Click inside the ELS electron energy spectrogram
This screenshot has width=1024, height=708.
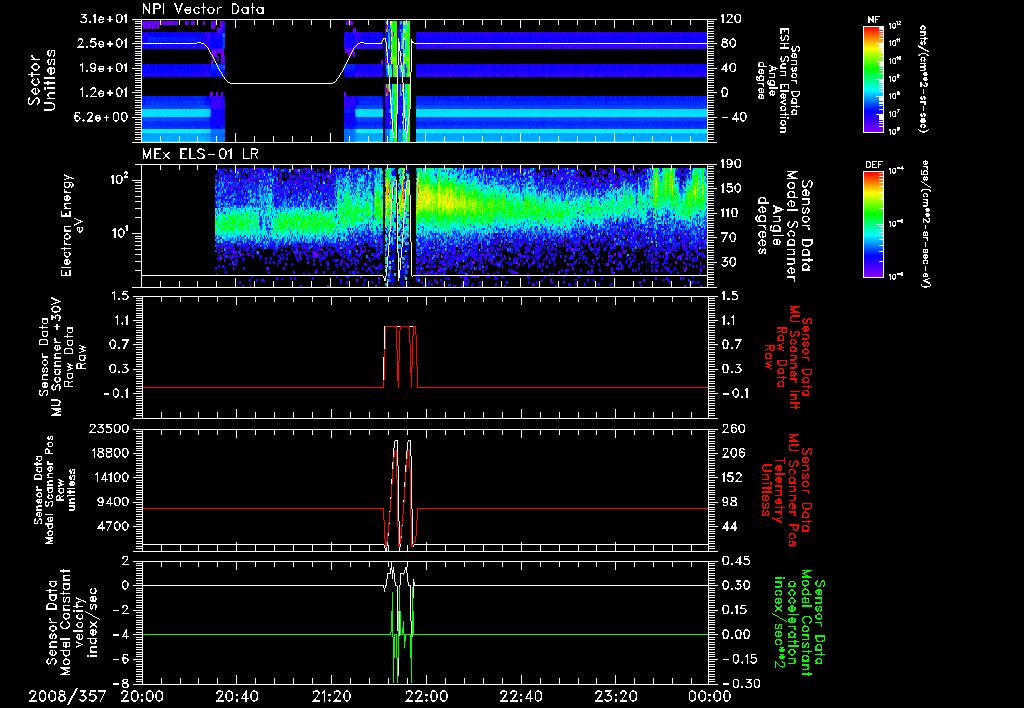tap(424, 227)
